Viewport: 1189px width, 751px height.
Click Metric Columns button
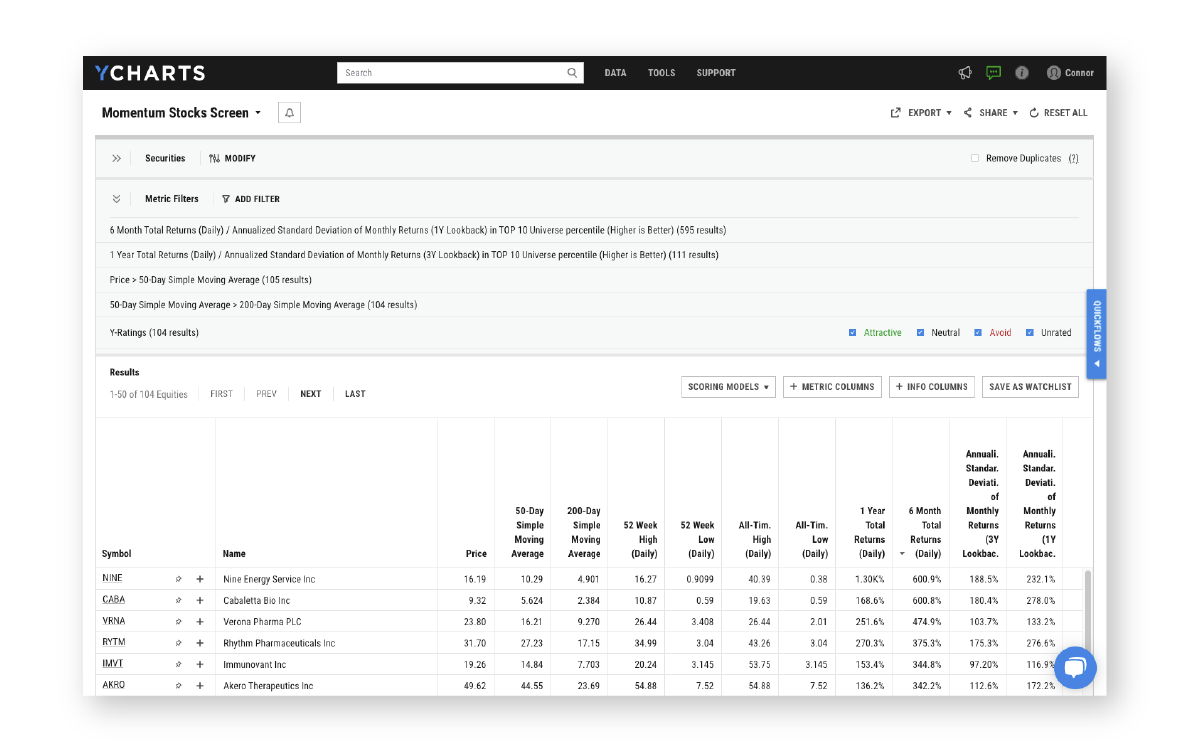click(832, 387)
